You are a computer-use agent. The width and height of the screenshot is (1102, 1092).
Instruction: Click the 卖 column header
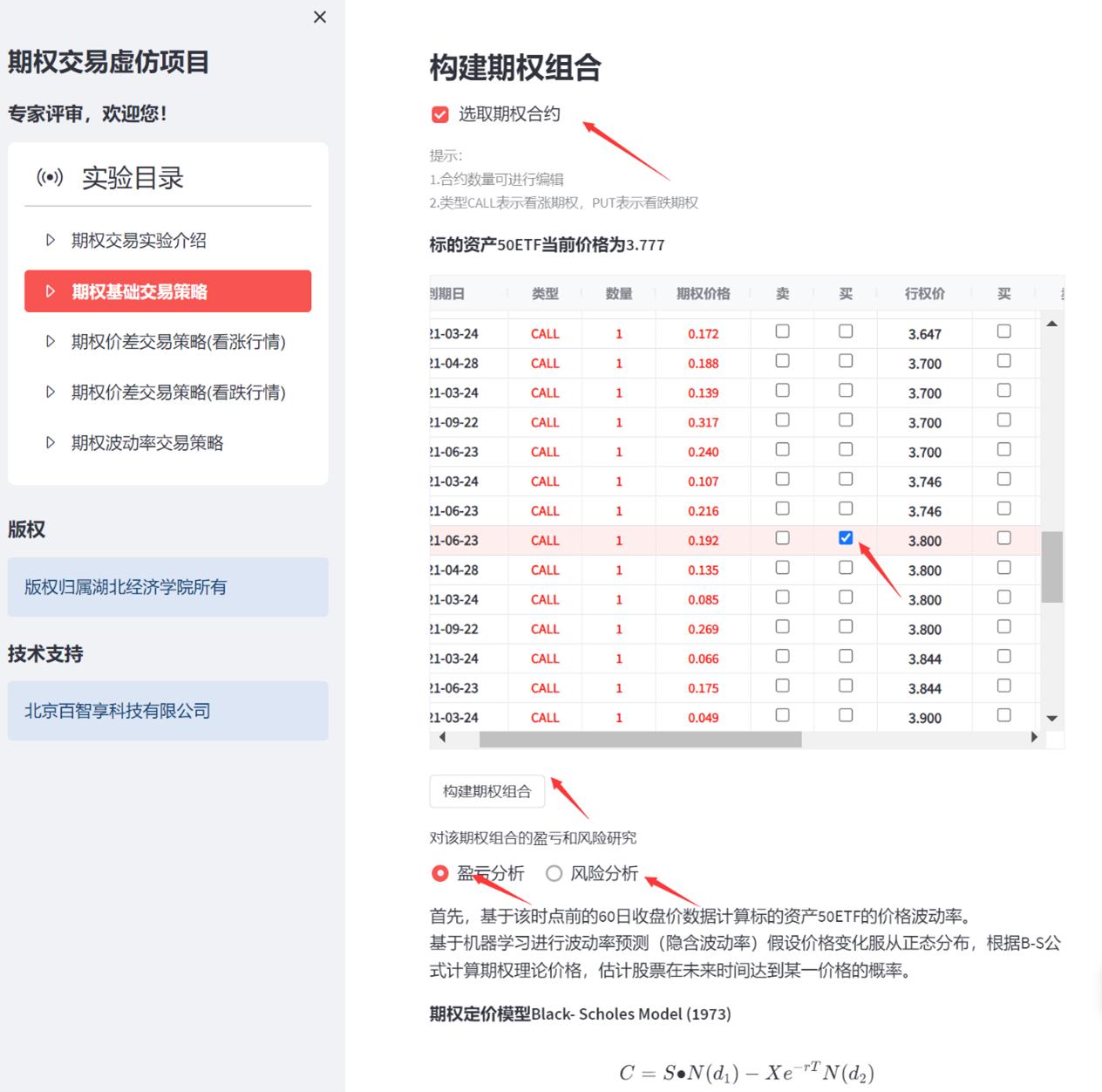point(782,294)
